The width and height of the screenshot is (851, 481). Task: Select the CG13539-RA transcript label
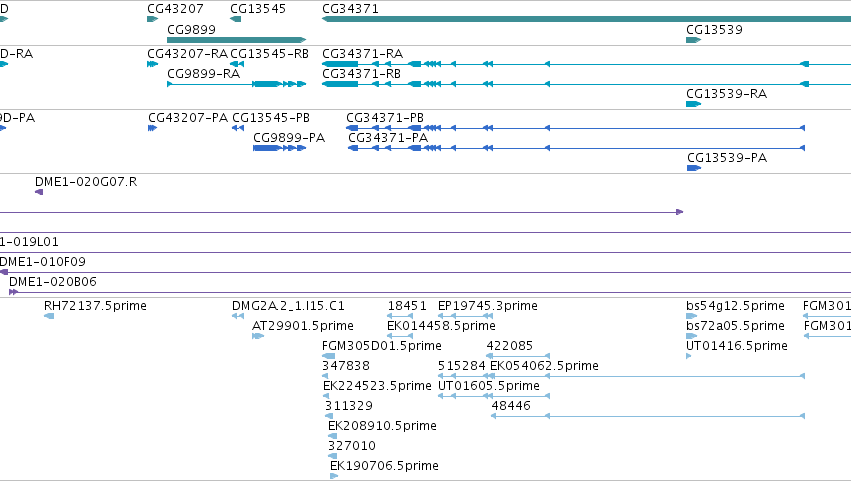tap(727, 94)
